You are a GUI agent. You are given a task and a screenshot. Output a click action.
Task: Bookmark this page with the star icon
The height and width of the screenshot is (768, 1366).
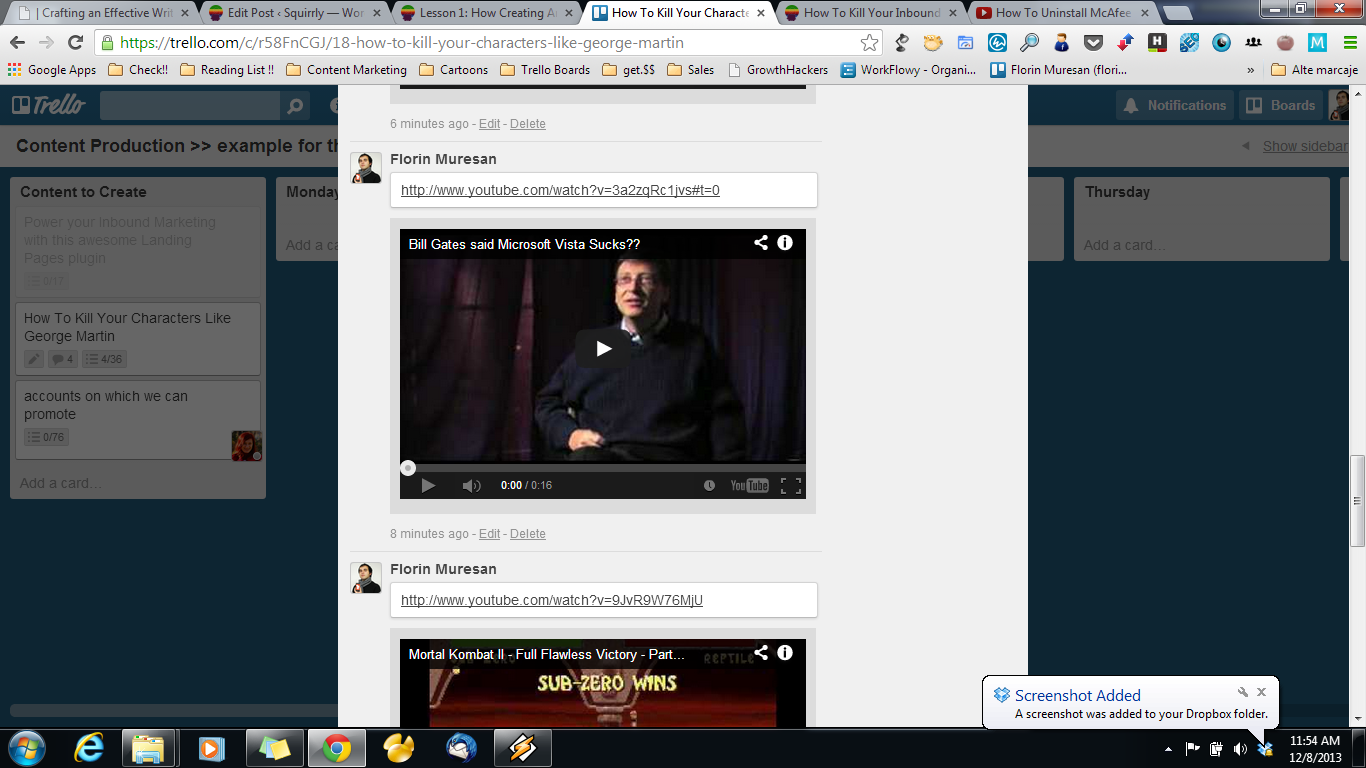pyautogui.click(x=869, y=43)
